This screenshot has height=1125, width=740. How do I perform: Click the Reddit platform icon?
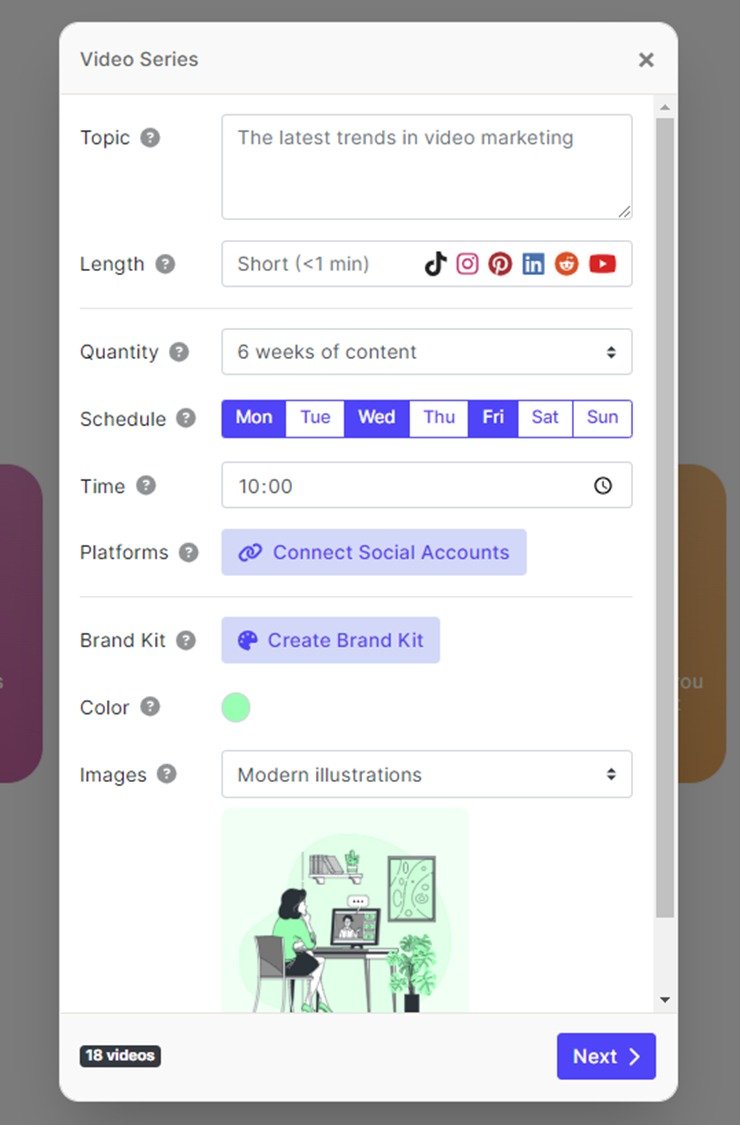click(x=566, y=263)
